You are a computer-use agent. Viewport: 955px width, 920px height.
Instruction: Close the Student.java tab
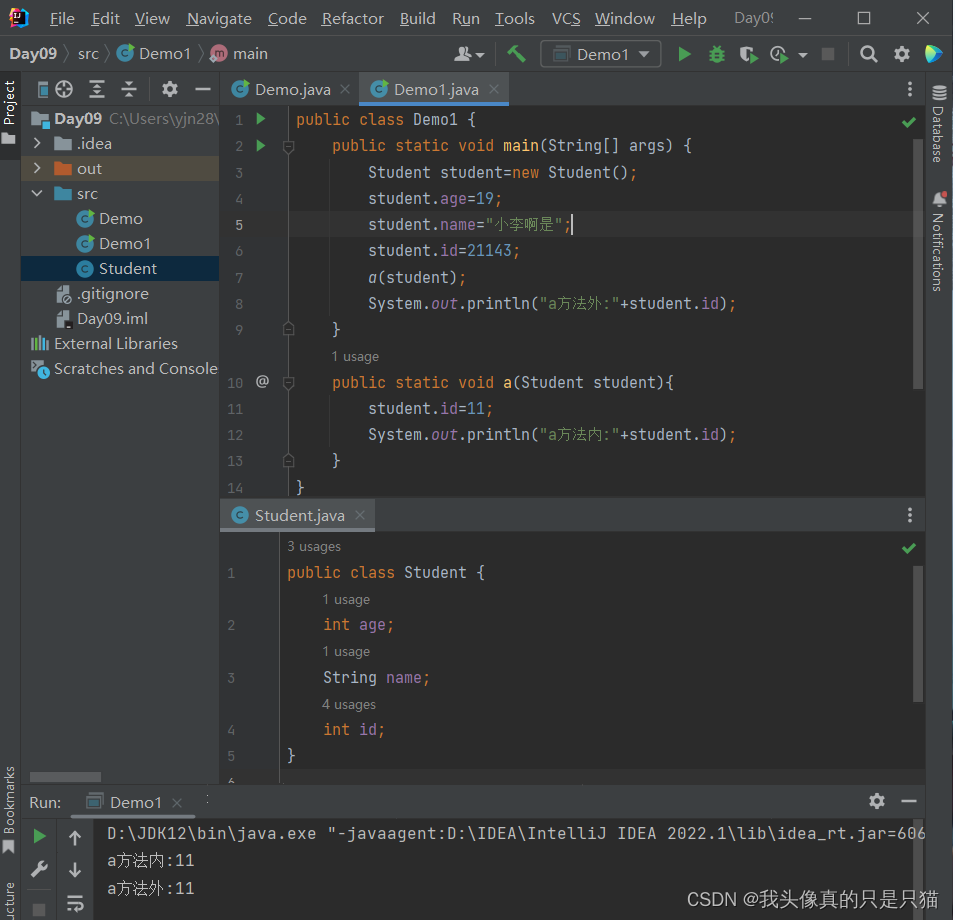tap(360, 515)
